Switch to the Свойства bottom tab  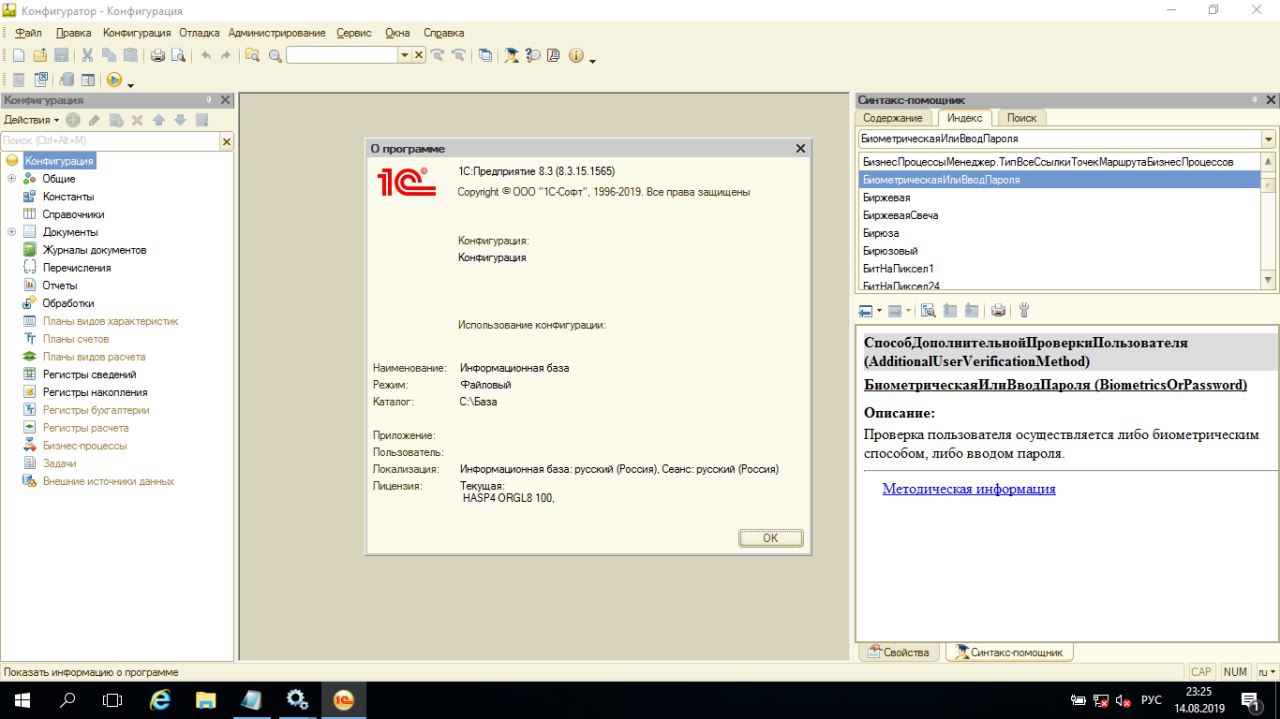tap(898, 652)
